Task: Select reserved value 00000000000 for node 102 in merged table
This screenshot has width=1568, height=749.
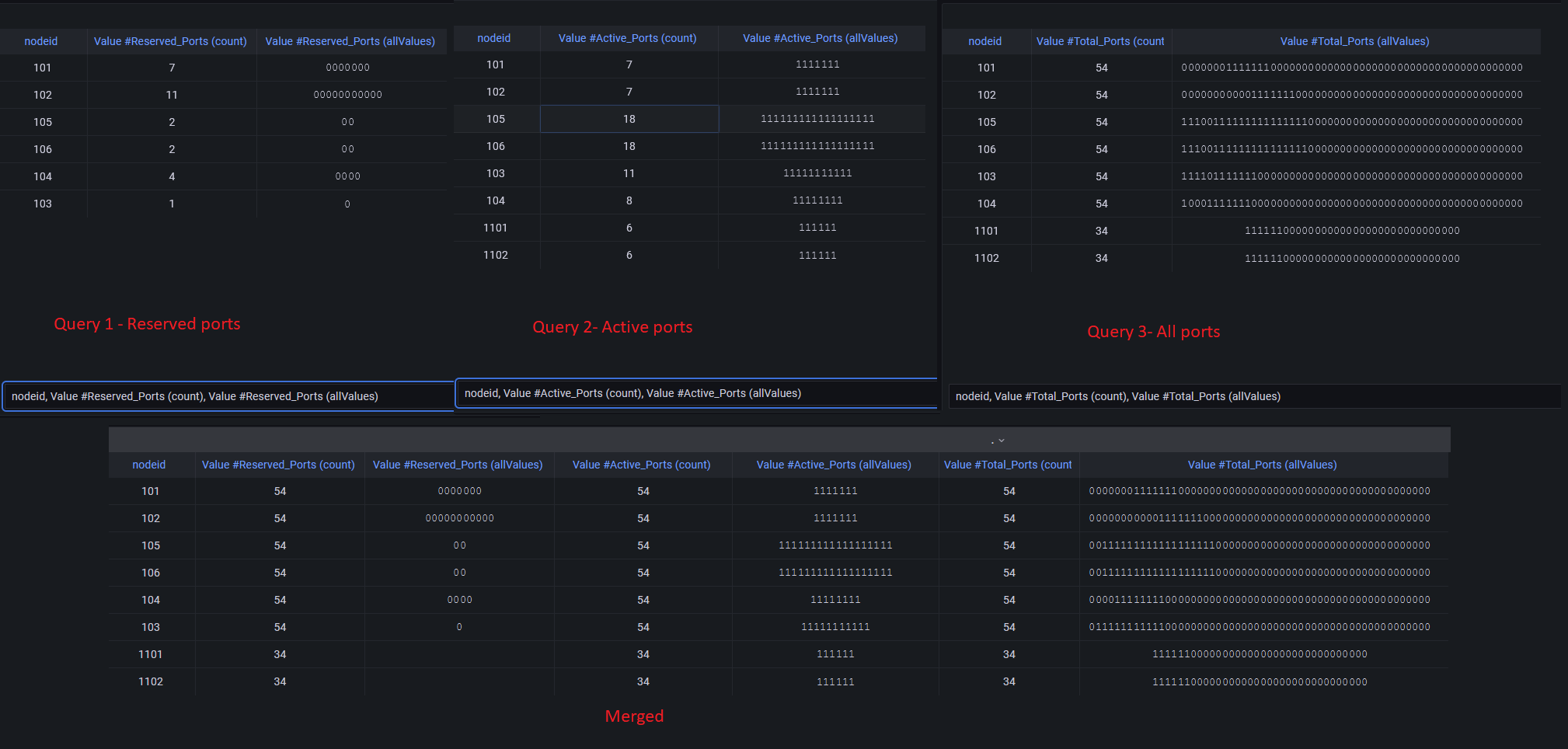Action: (x=460, y=518)
